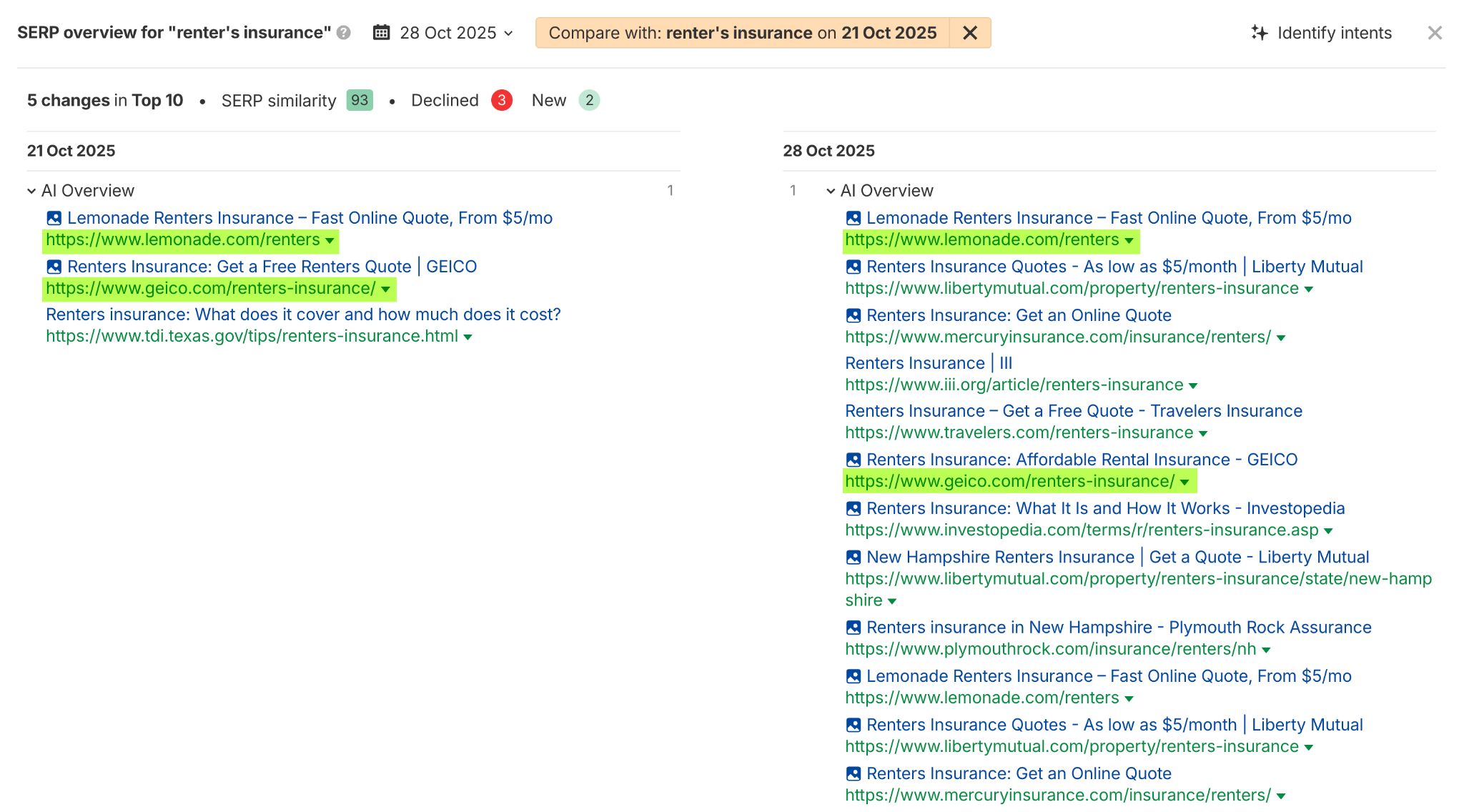Click the red Declined count badge
Image resolution: width=1464 pixels, height=812 pixels.
[503, 101]
